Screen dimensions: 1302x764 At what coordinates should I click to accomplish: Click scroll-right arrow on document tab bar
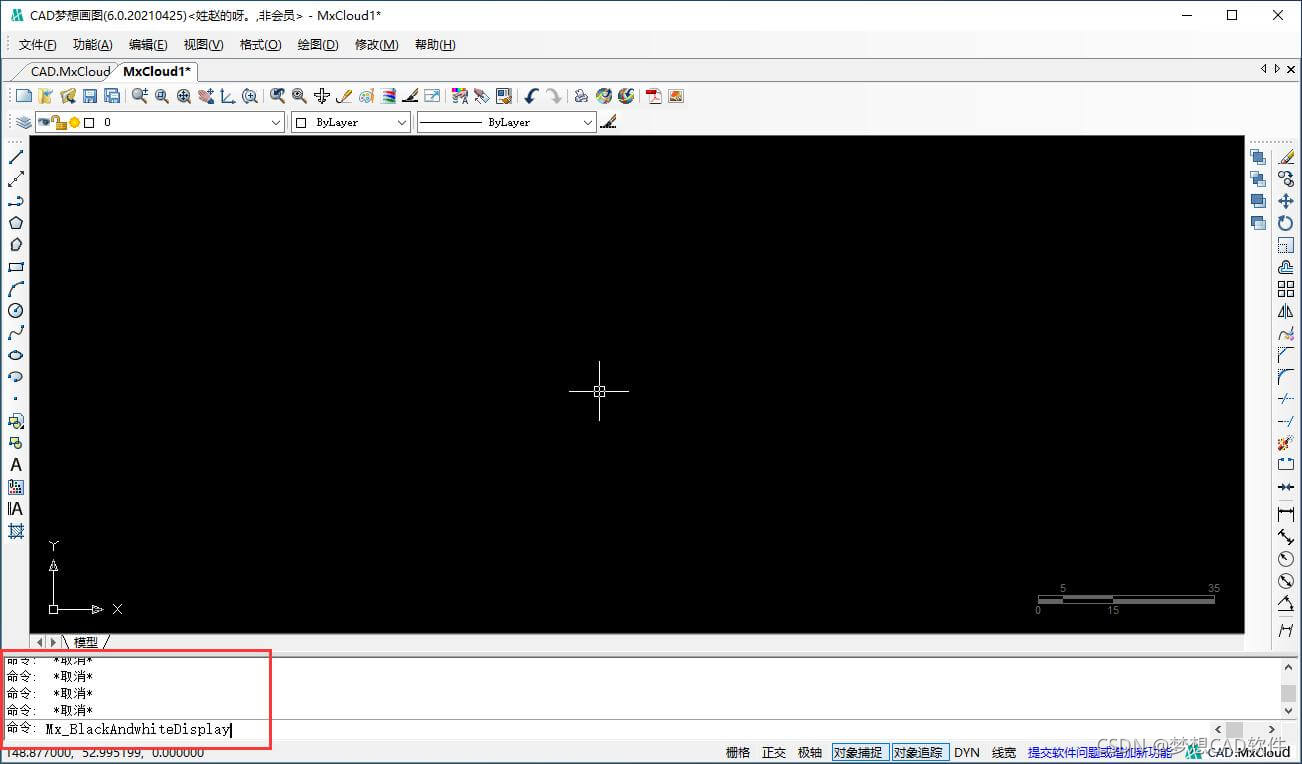click(1277, 69)
